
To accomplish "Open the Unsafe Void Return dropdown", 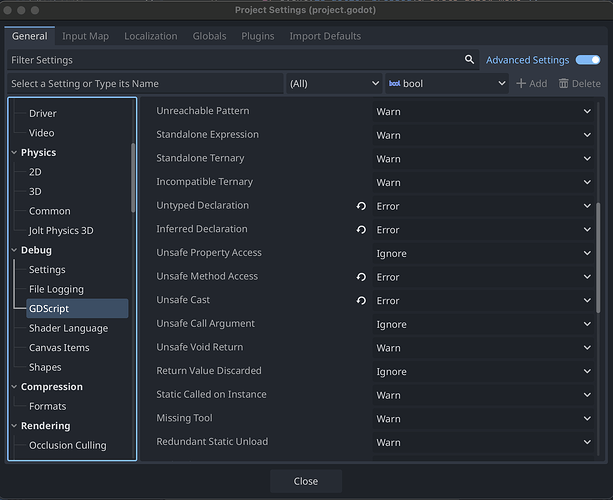I will click(483, 348).
